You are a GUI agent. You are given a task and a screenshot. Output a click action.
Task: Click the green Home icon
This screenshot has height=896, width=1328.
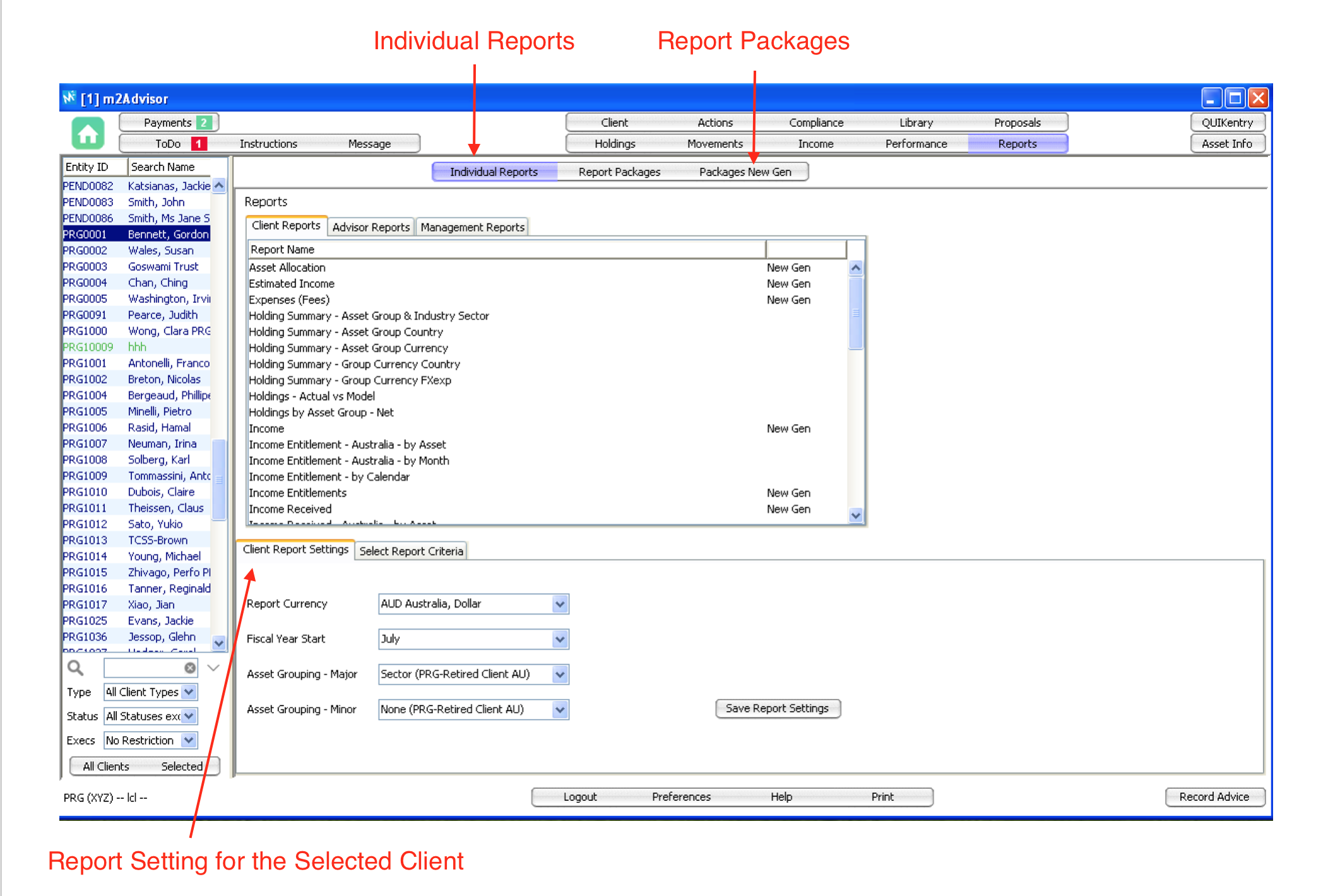(88, 133)
